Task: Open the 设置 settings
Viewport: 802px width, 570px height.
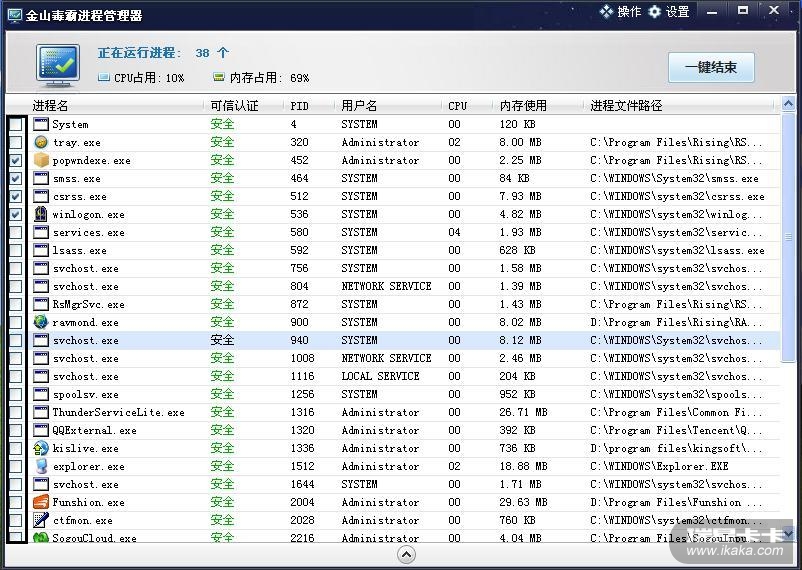Action: click(x=670, y=11)
